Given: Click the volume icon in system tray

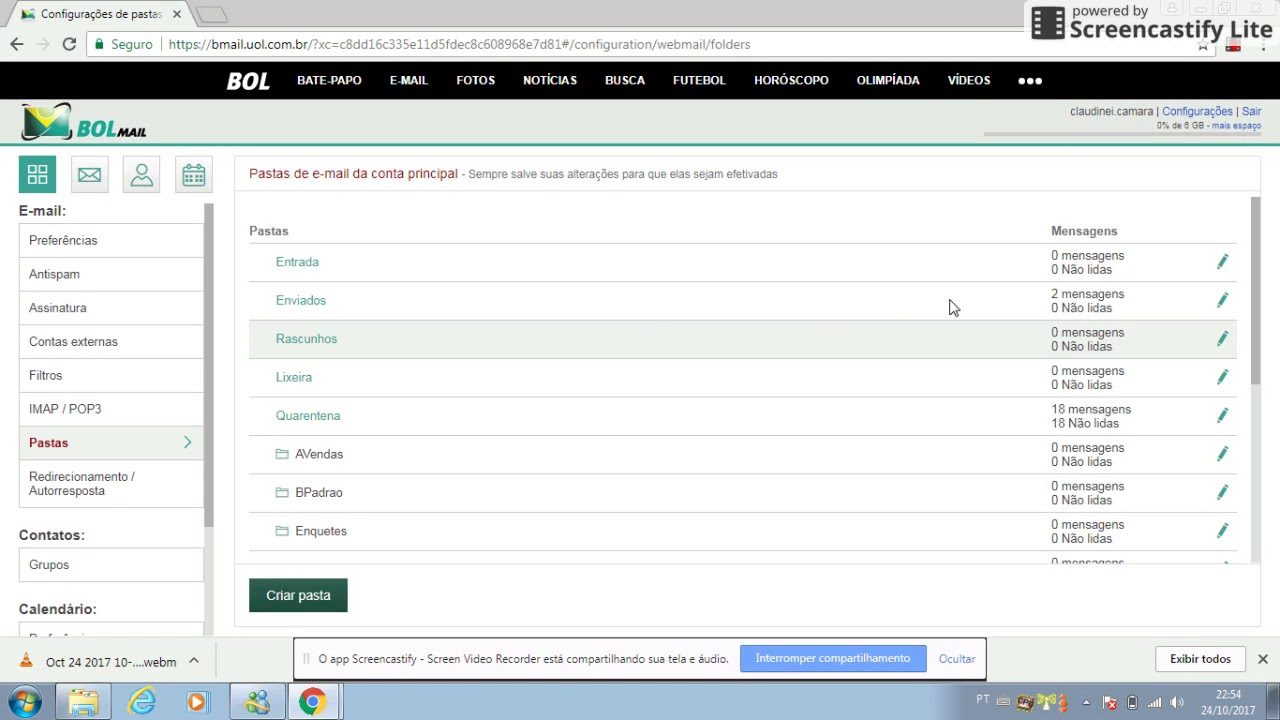Looking at the screenshot, I should (x=1177, y=702).
